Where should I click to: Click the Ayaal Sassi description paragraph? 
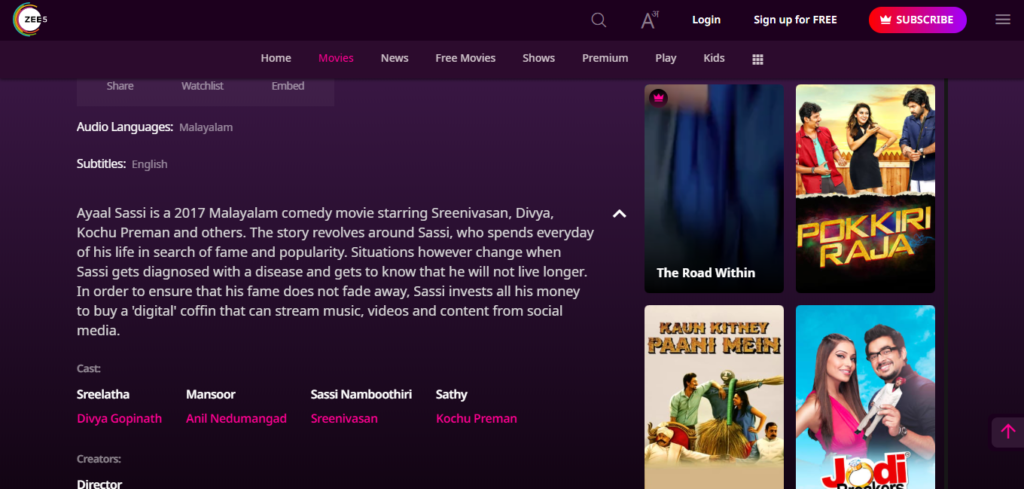click(335, 272)
